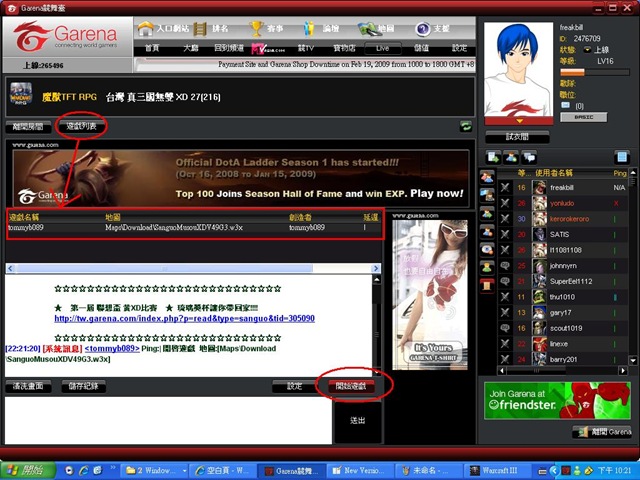Click the chat bubble icon beside SuperEel1112
Image resolution: width=640 pixels, height=480 pixels.
(505, 281)
